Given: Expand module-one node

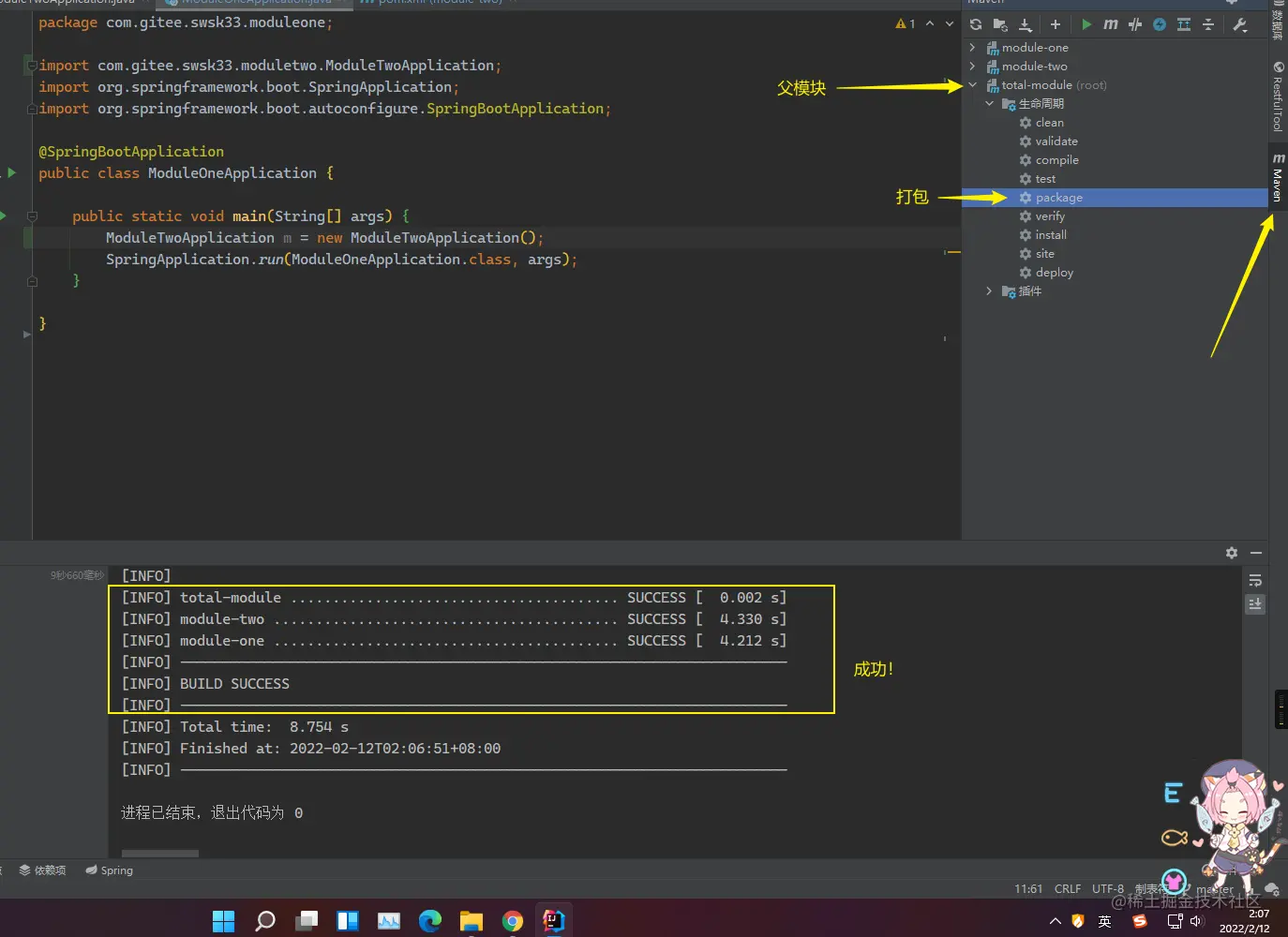Looking at the screenshot, I should [x=972, y=47].
